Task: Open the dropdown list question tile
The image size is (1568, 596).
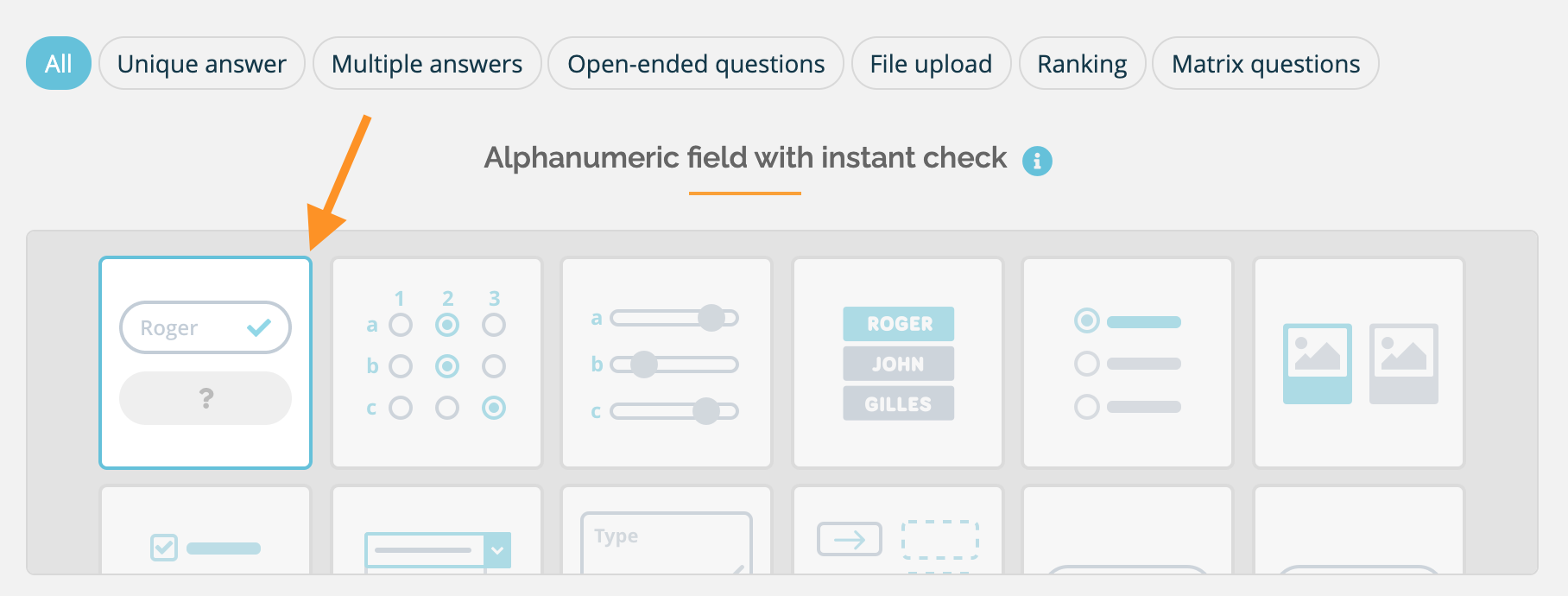Action: coord(437,530)
